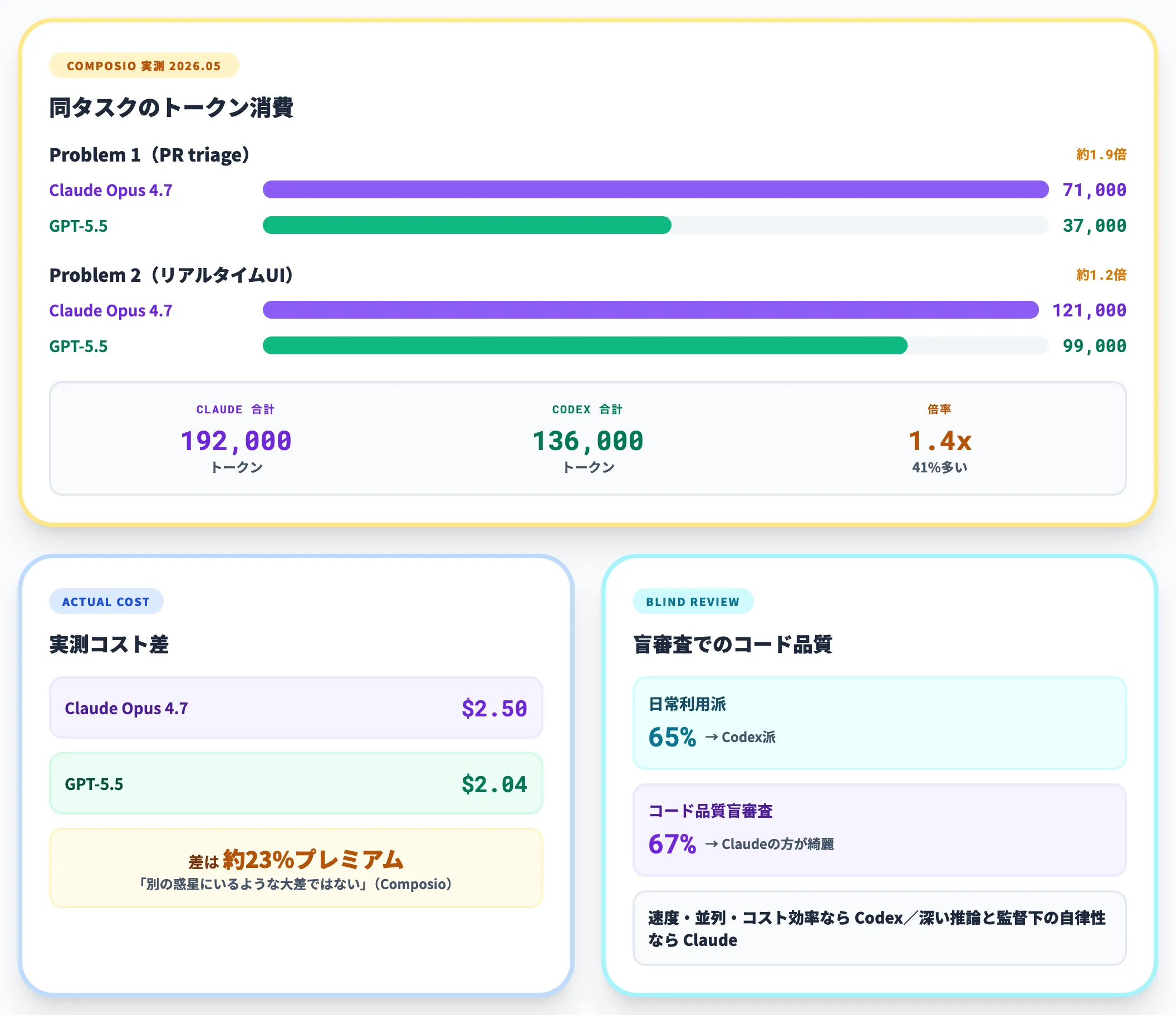The width and height of the screenshot is (1176, 1015).
Task: Click the $2.04 cost value
Action: click(x=494, y=784)
